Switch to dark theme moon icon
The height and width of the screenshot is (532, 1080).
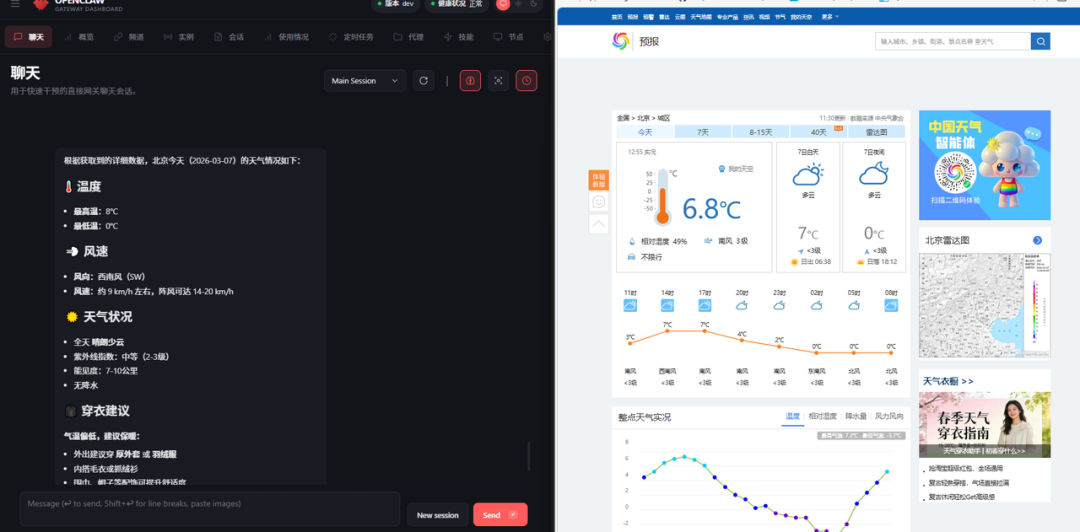(x=533, y=3)
